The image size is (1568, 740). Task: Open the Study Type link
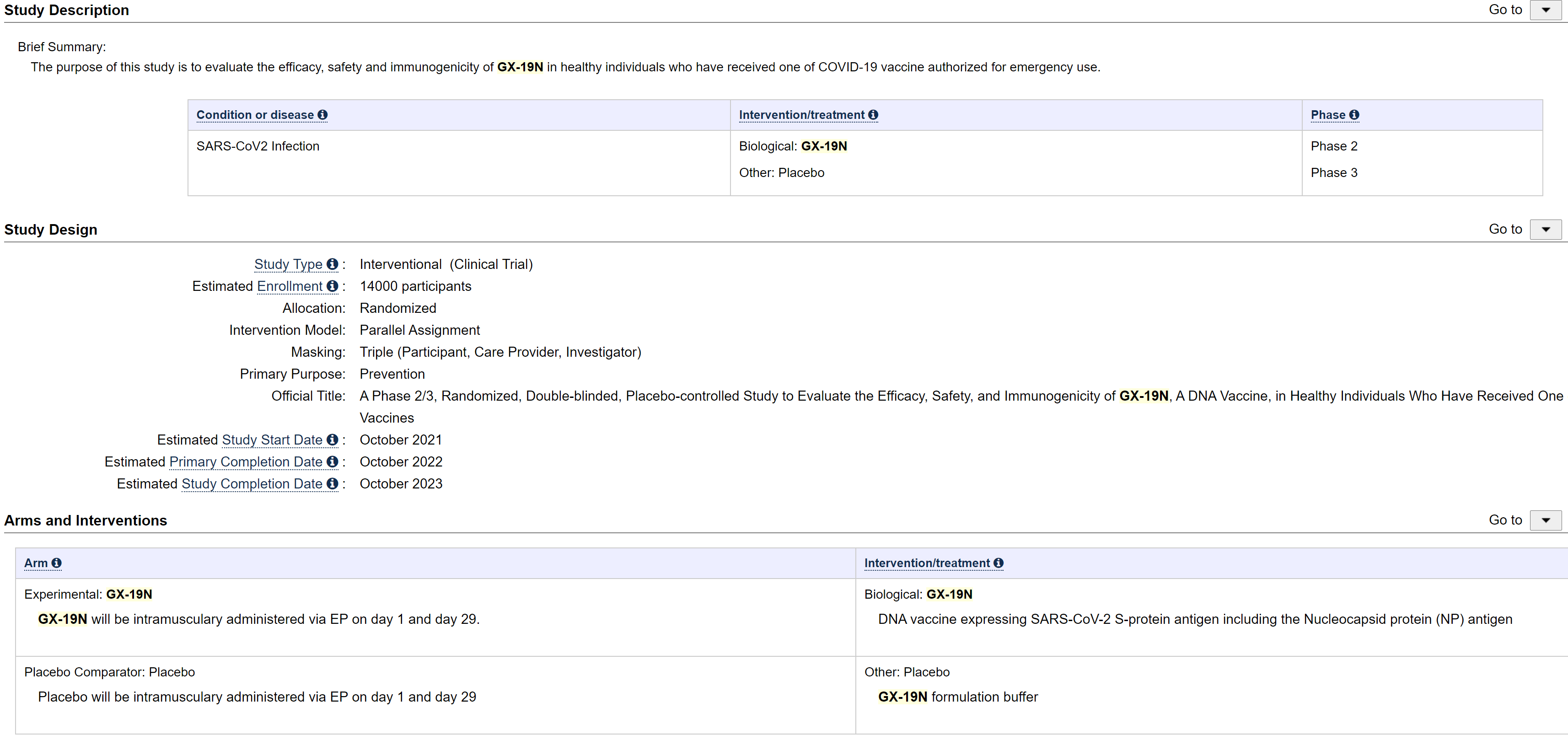pyautogui.click(x=288, y=264)
